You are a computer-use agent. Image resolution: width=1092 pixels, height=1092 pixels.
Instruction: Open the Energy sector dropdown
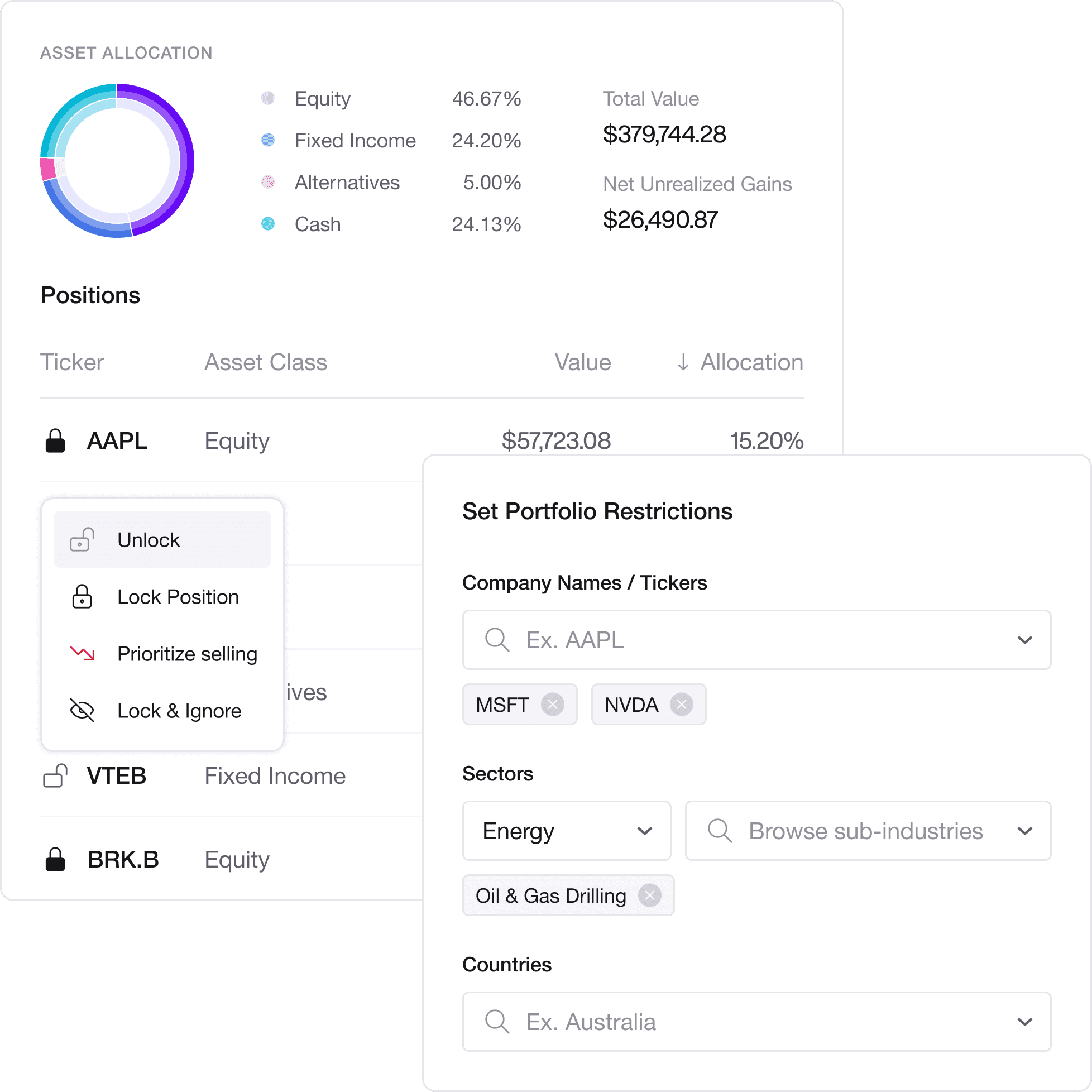click(566, 831)
